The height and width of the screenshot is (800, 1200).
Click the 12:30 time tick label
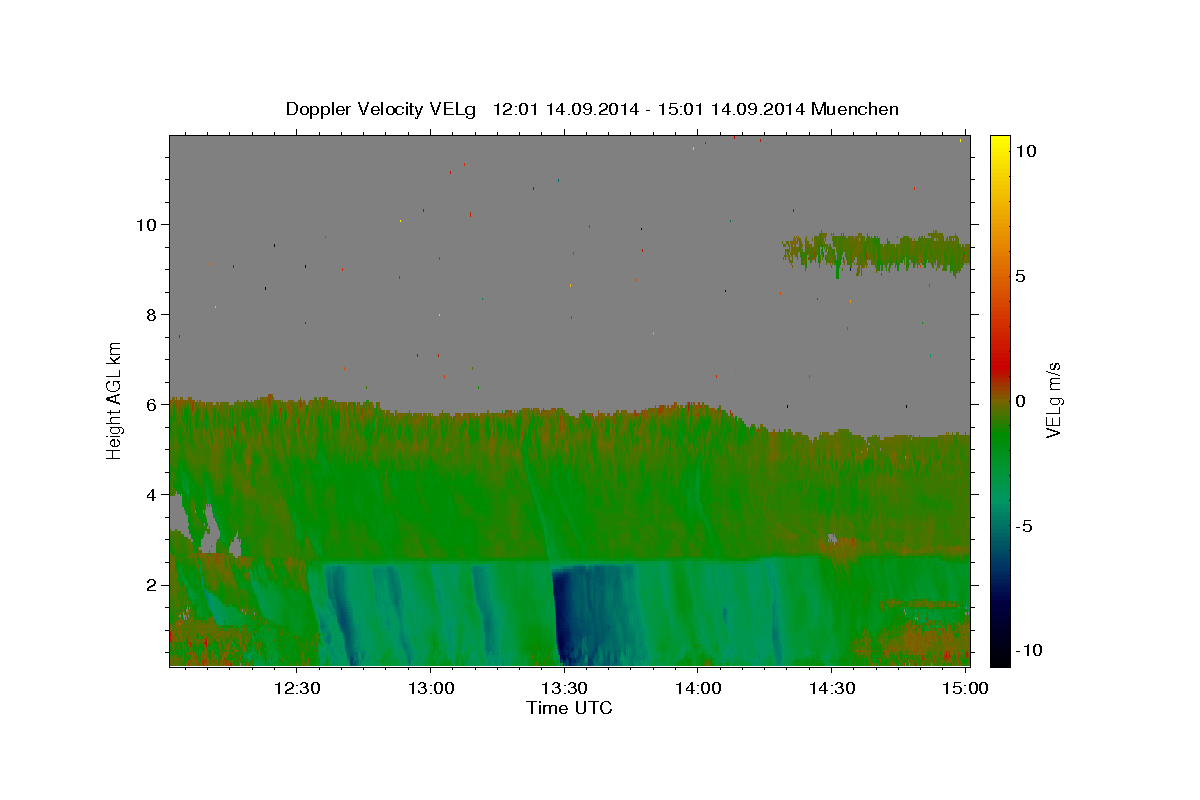tap(297, 688)
